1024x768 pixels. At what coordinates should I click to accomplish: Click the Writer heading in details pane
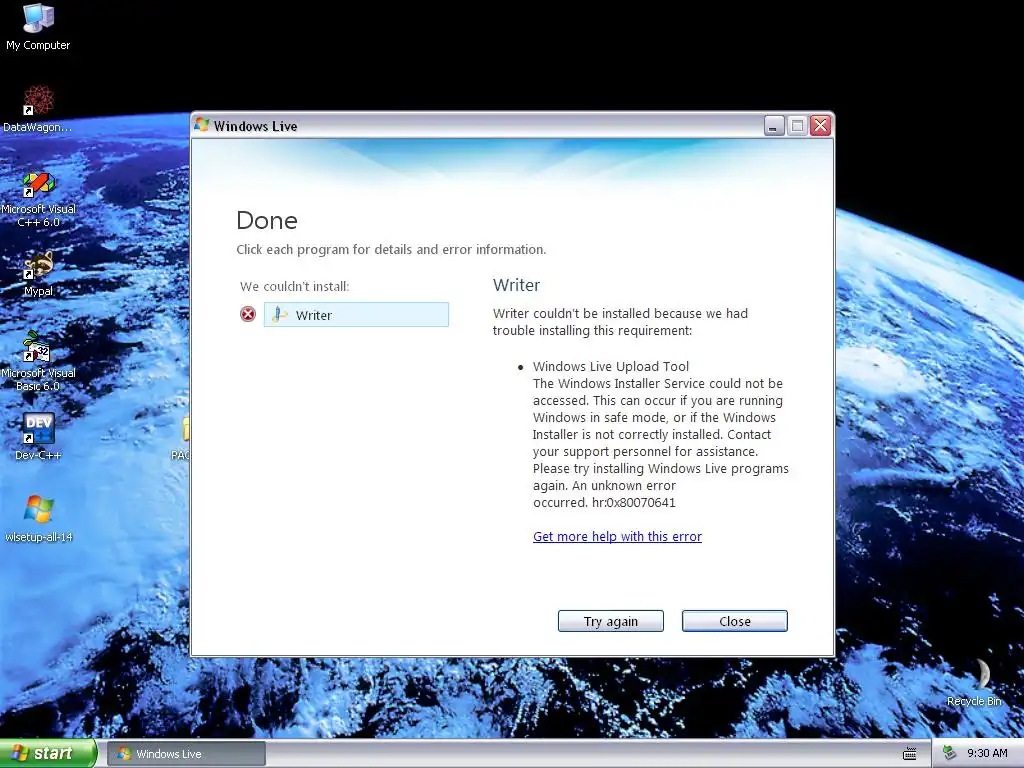517,285
